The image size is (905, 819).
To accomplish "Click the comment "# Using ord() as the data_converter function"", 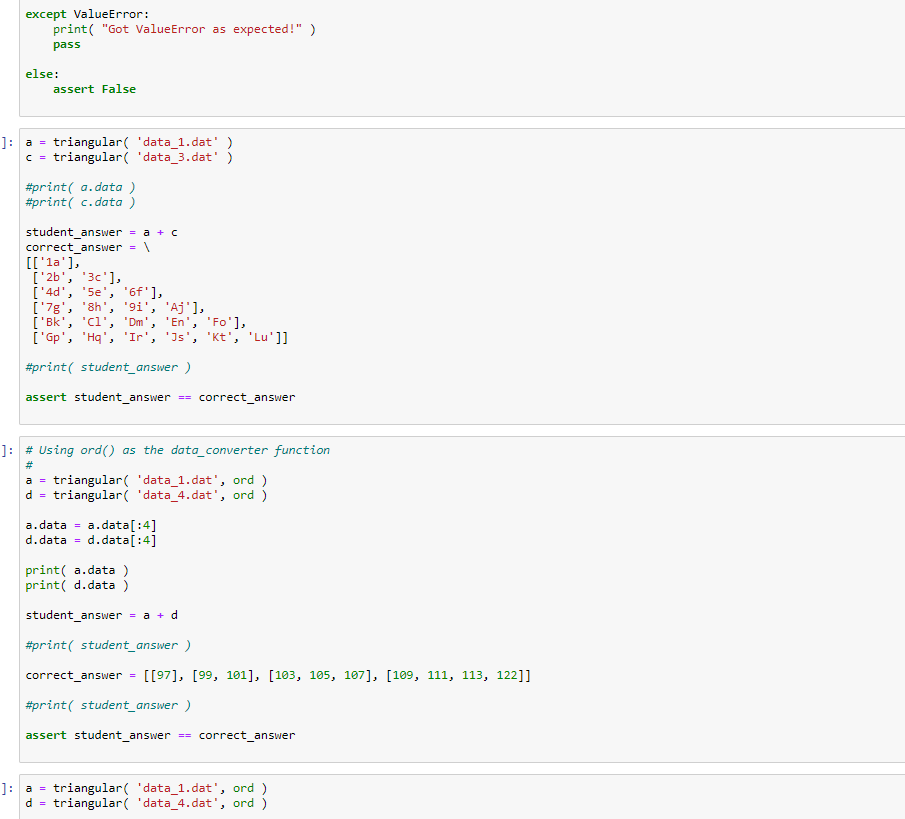I will [176, 449].
